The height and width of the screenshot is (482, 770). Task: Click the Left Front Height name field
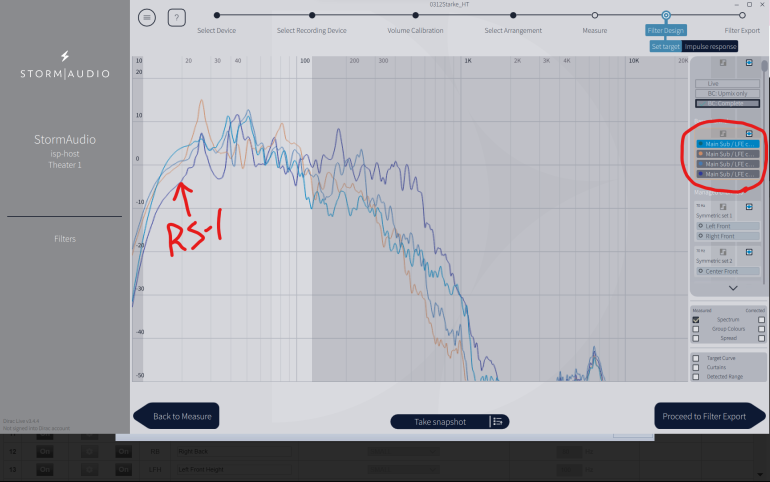click(234, 470)
